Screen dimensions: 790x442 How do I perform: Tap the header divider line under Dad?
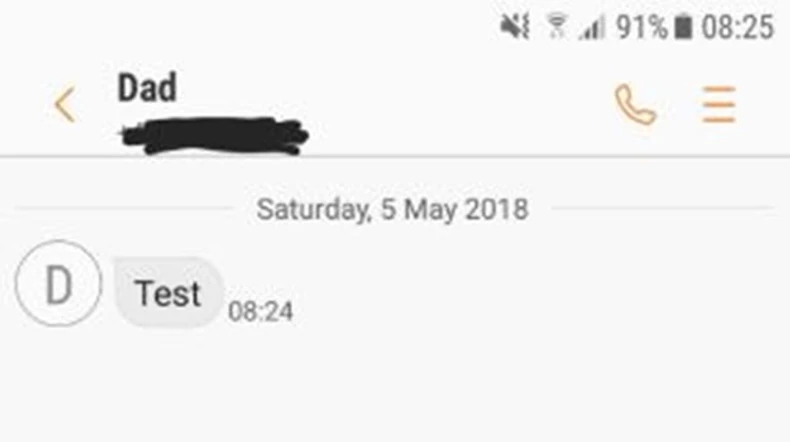click(x=395, y=157)
